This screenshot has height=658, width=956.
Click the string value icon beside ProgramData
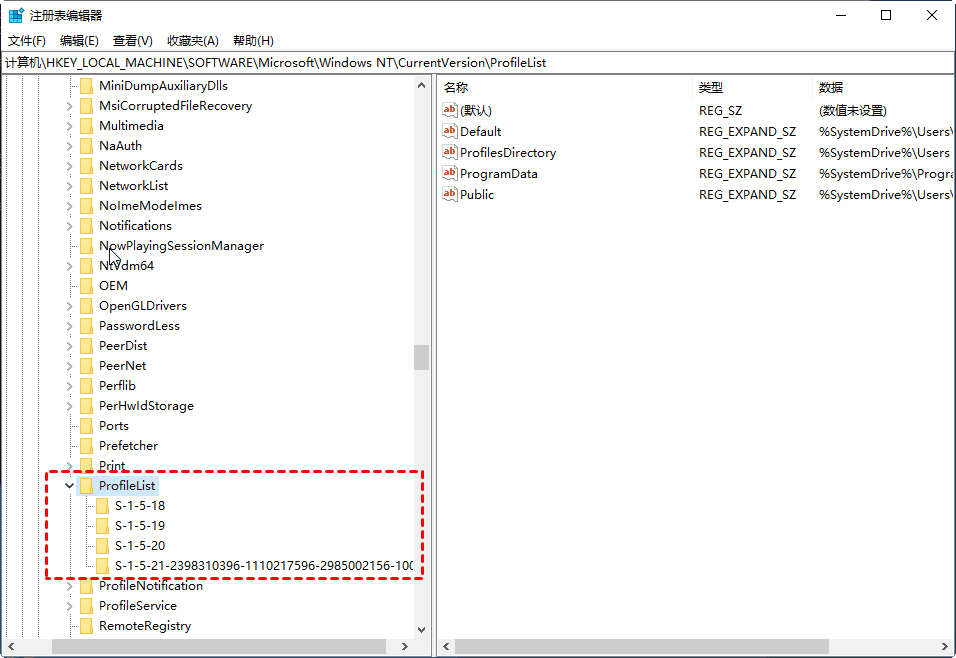pyautogui.click(x=450, y=173)
